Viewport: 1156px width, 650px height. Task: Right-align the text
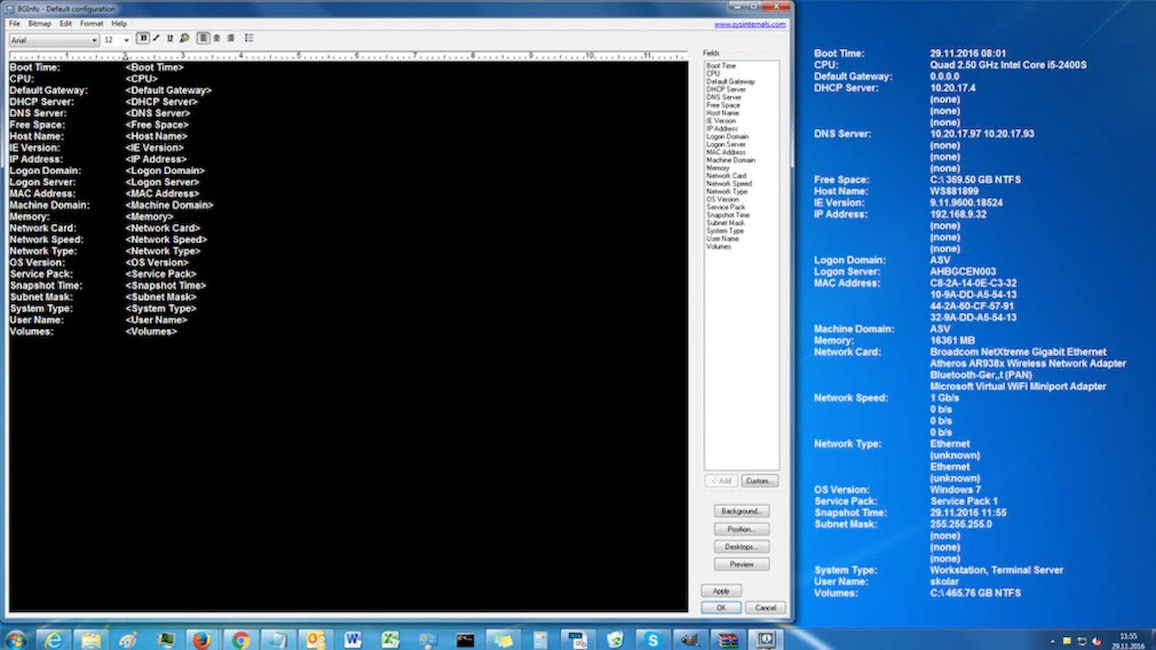[232, 38]
